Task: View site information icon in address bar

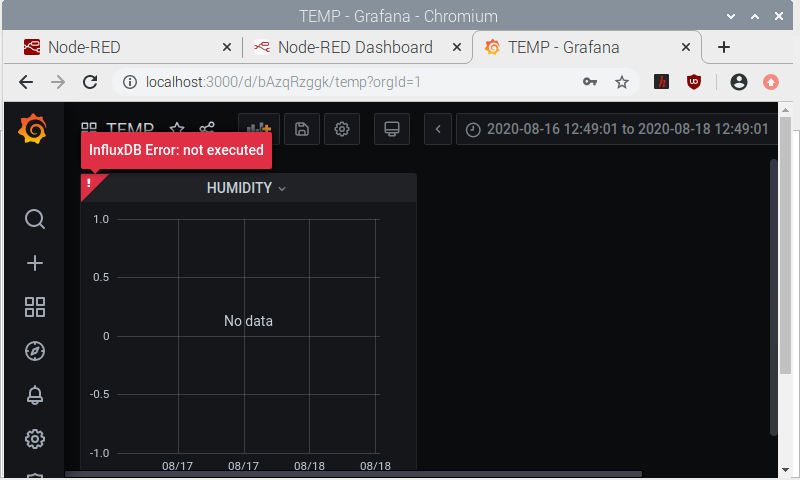Action: (130, 82)
